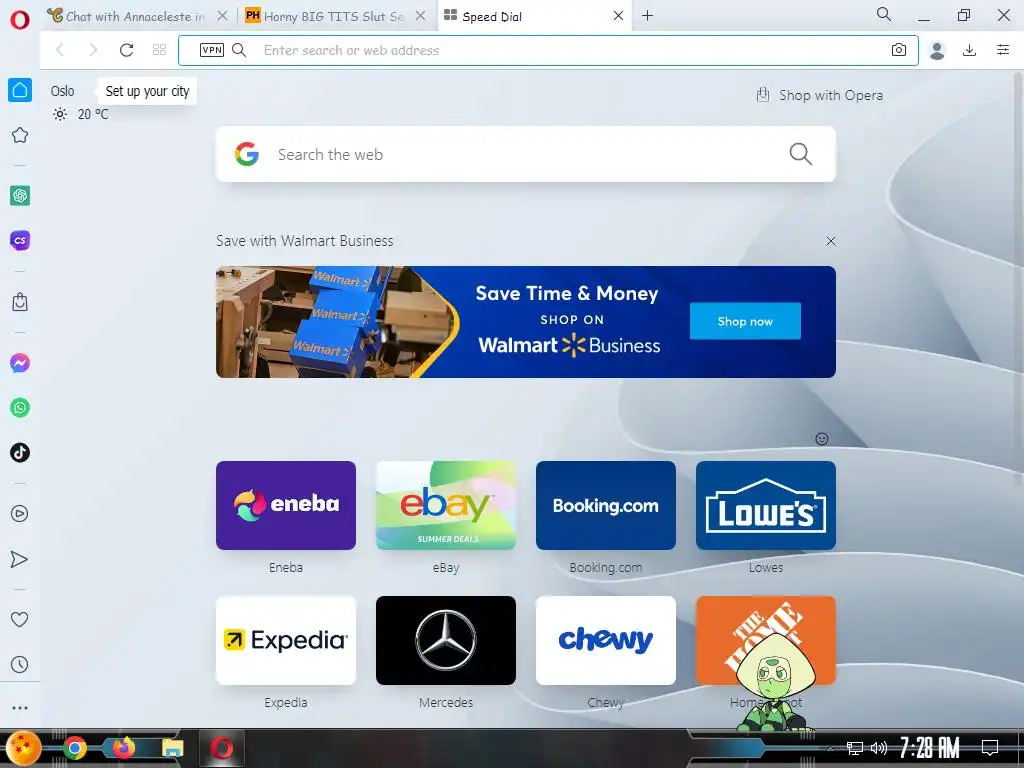Open sidebar setup three-dots menu

tap(20, 708)
